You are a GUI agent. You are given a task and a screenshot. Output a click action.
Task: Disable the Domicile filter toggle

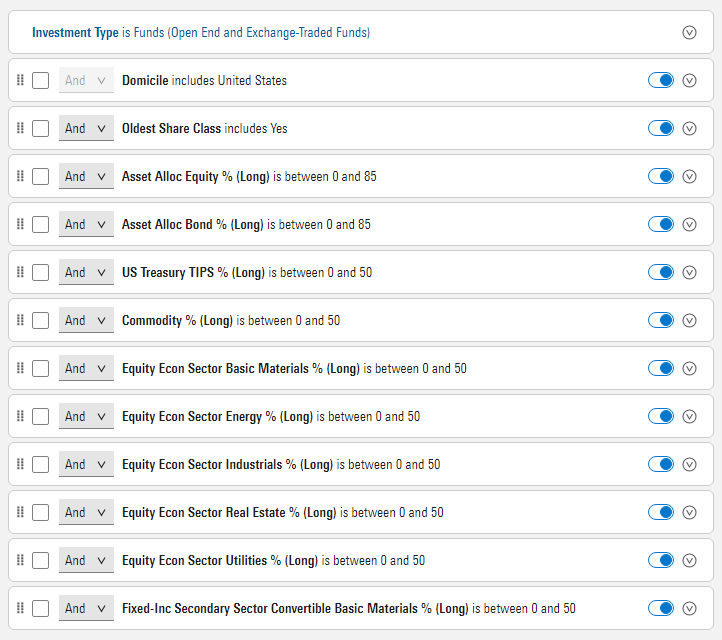click(661, 80)
